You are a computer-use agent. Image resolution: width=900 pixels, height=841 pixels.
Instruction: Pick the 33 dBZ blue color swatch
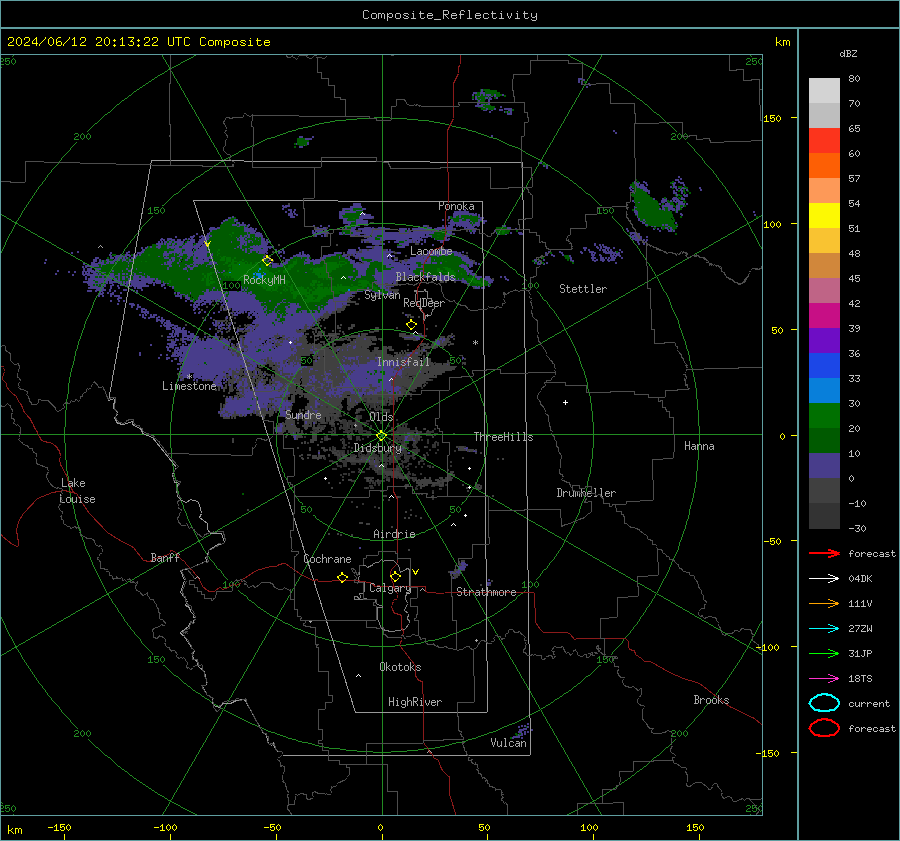click(x=824, y=390)
